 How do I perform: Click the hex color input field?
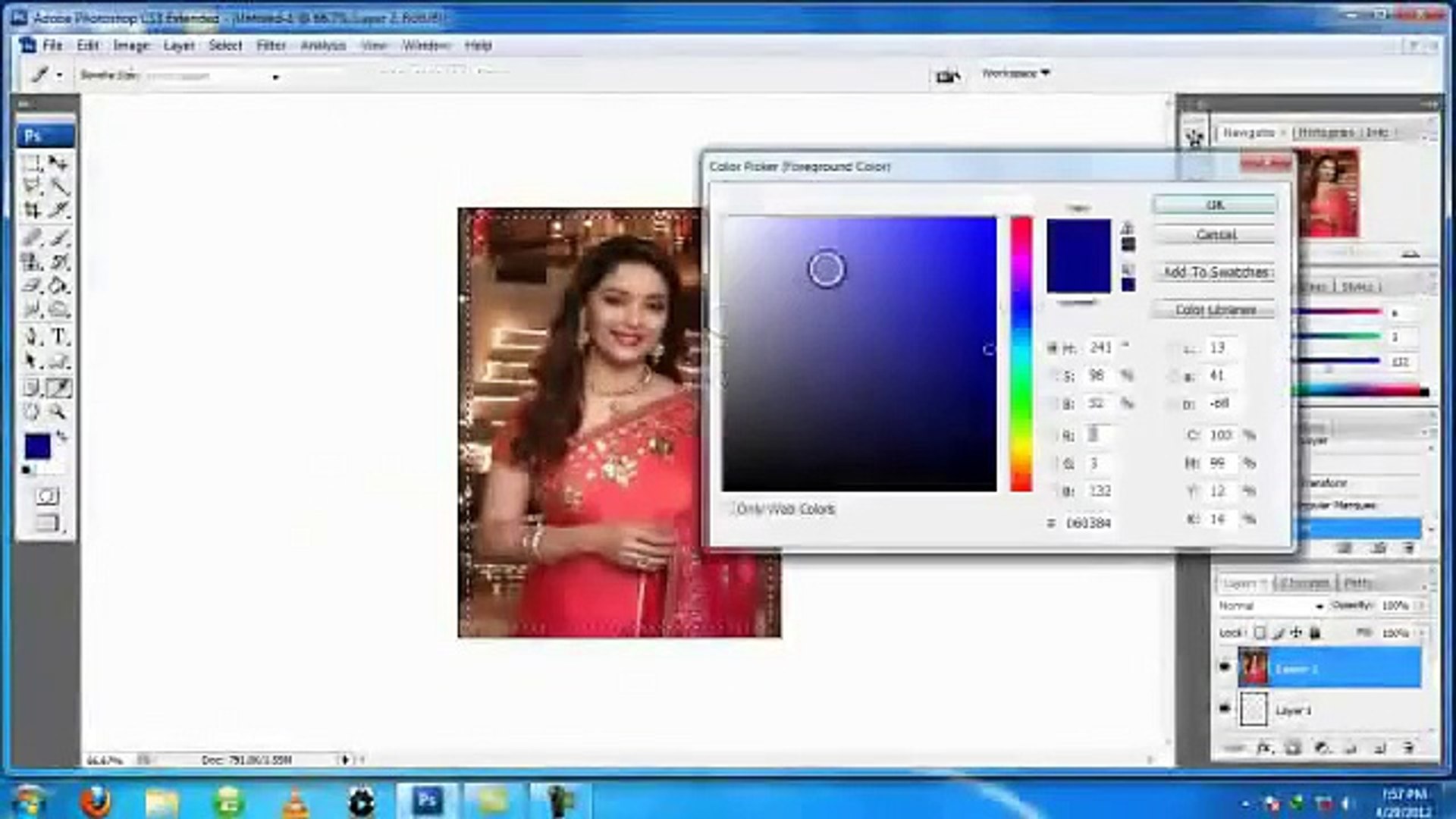coord(1089,523)
